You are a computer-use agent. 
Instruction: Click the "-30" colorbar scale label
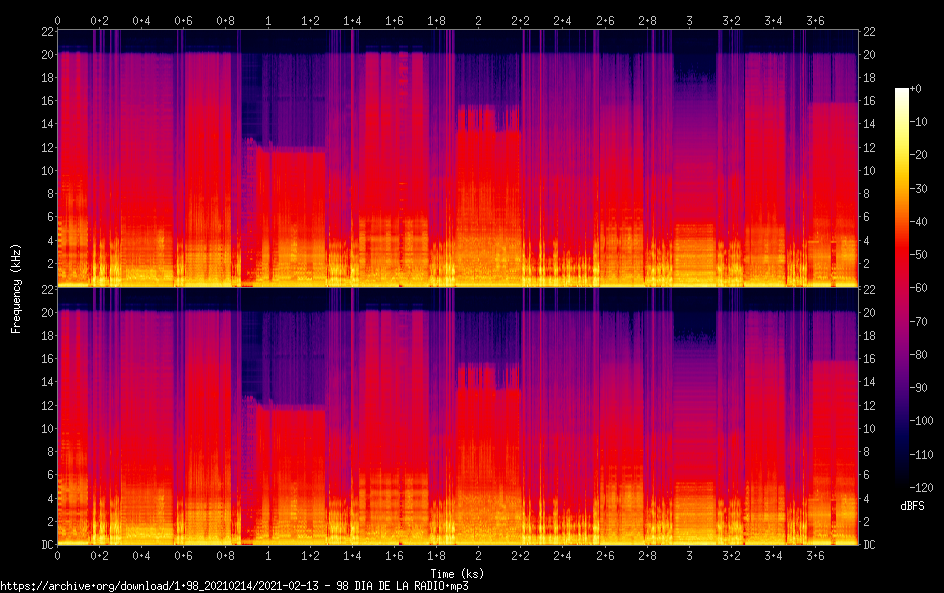[x=918, y=188]
